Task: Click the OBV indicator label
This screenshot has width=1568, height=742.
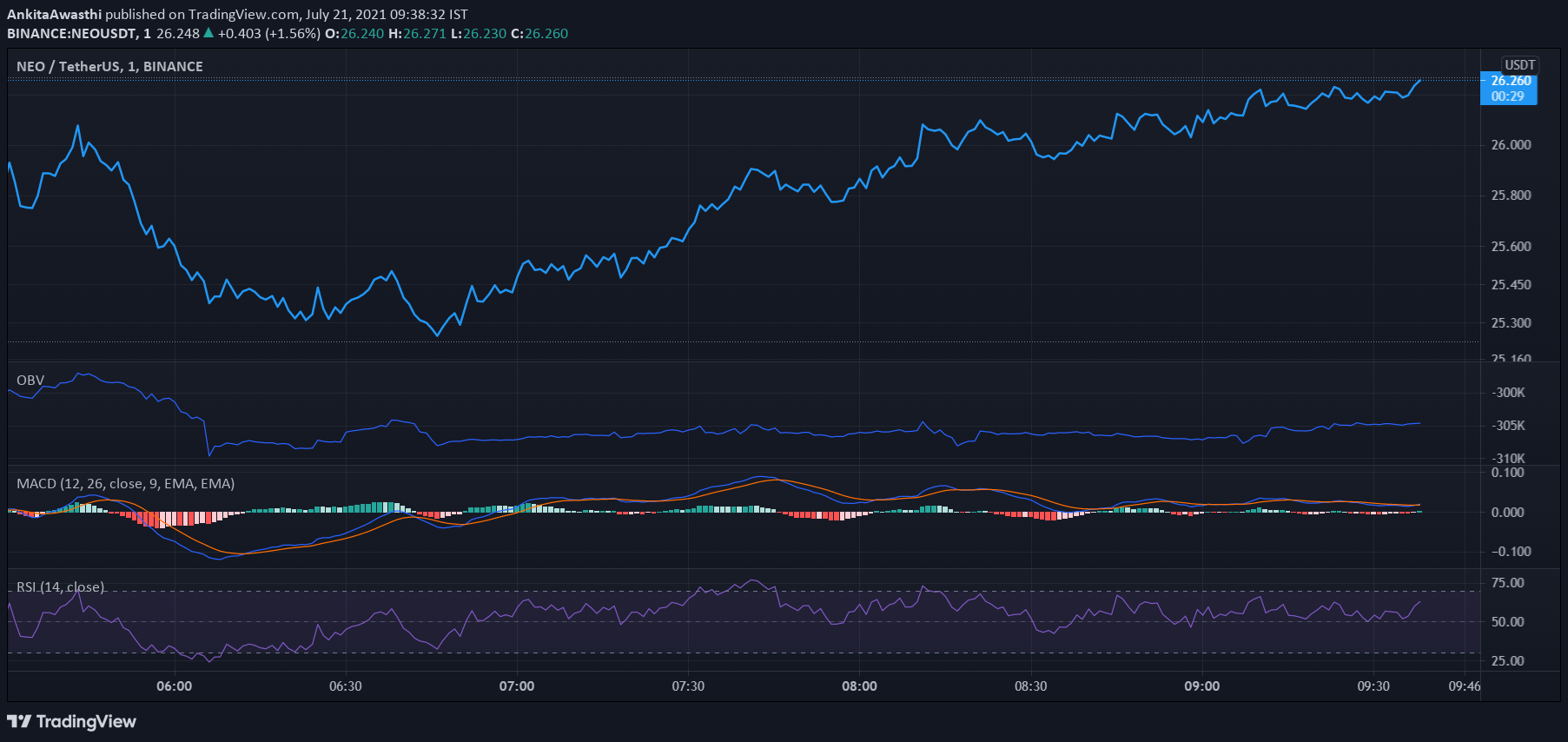Action: [30, 380]
